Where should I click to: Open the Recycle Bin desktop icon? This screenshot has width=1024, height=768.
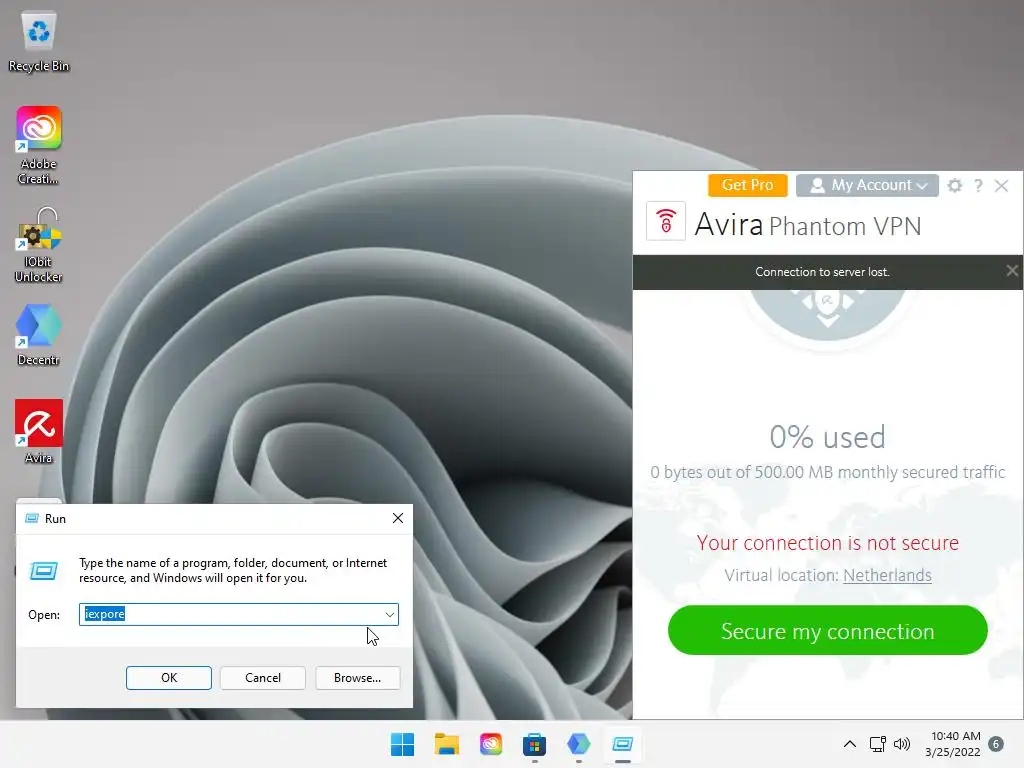39,42
